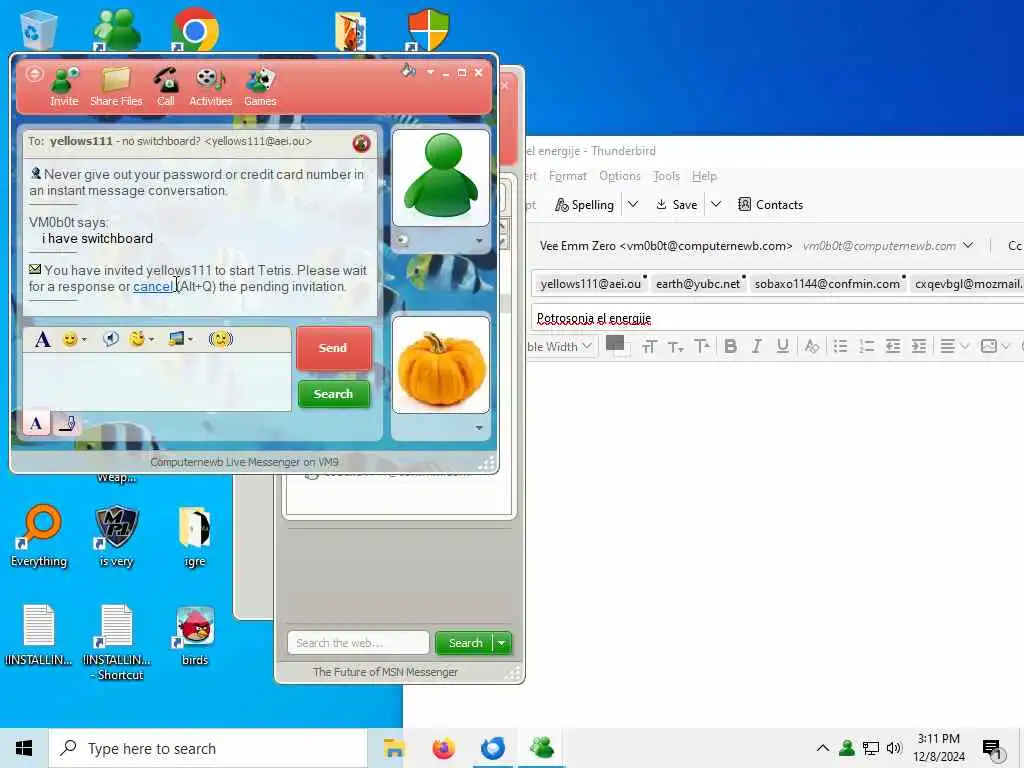Apply numbered list
The image size is (1024, 768).
867,347
